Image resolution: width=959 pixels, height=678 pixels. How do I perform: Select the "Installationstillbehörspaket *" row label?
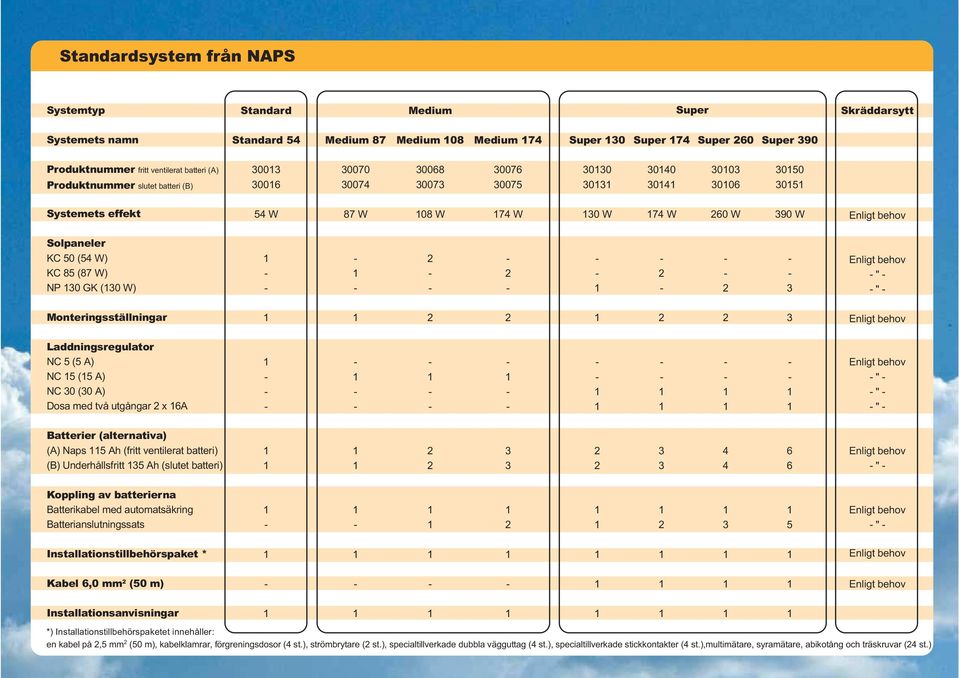(127, 554)
